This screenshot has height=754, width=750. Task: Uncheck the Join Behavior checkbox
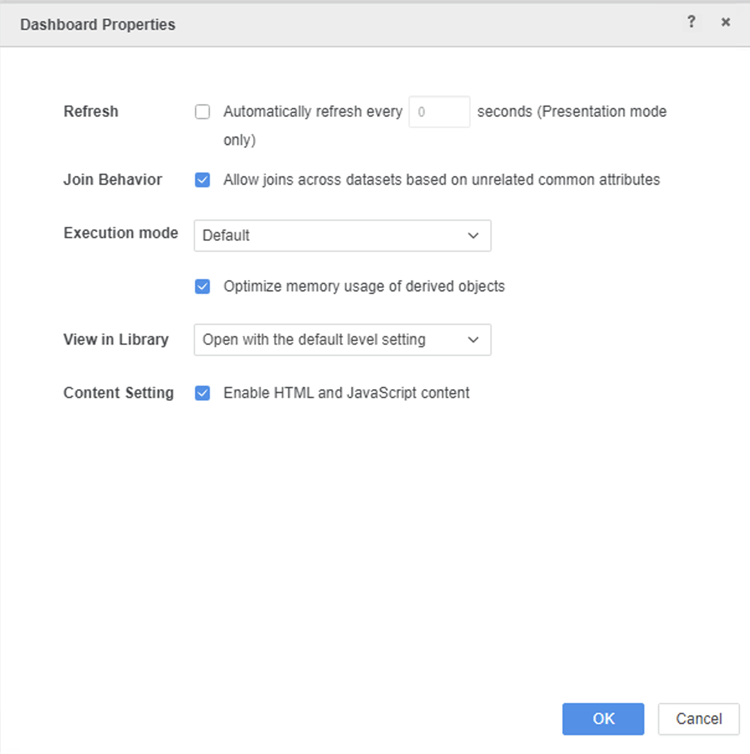(203, 180)
